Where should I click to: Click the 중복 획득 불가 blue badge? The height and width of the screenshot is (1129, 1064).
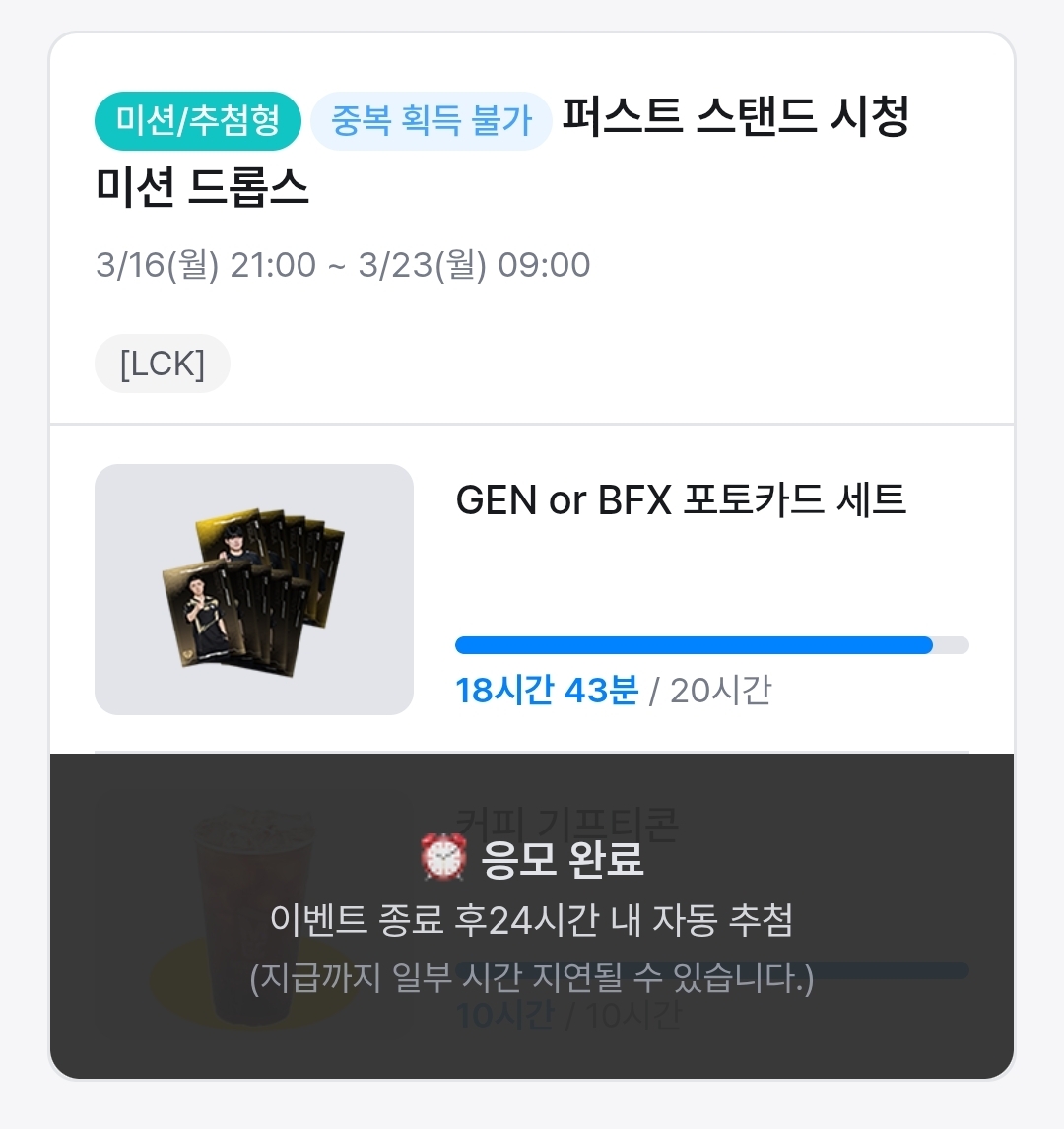click(x=432, y=122)
